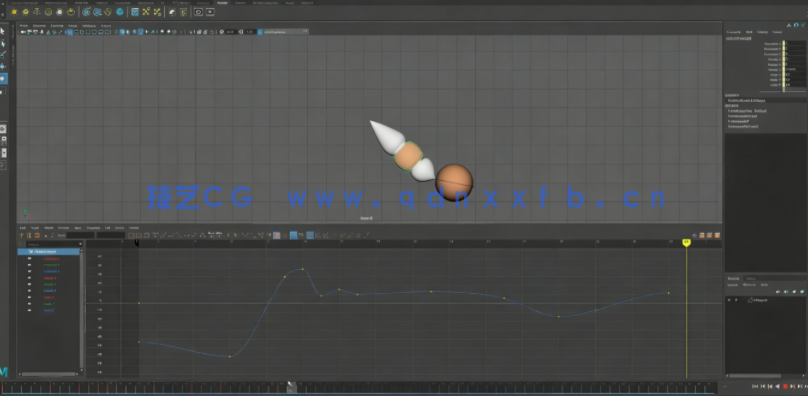The height and width of the screenshot is (396, 808).
Task: Open the viewport Lighting menu
Action: click(57, 25)
